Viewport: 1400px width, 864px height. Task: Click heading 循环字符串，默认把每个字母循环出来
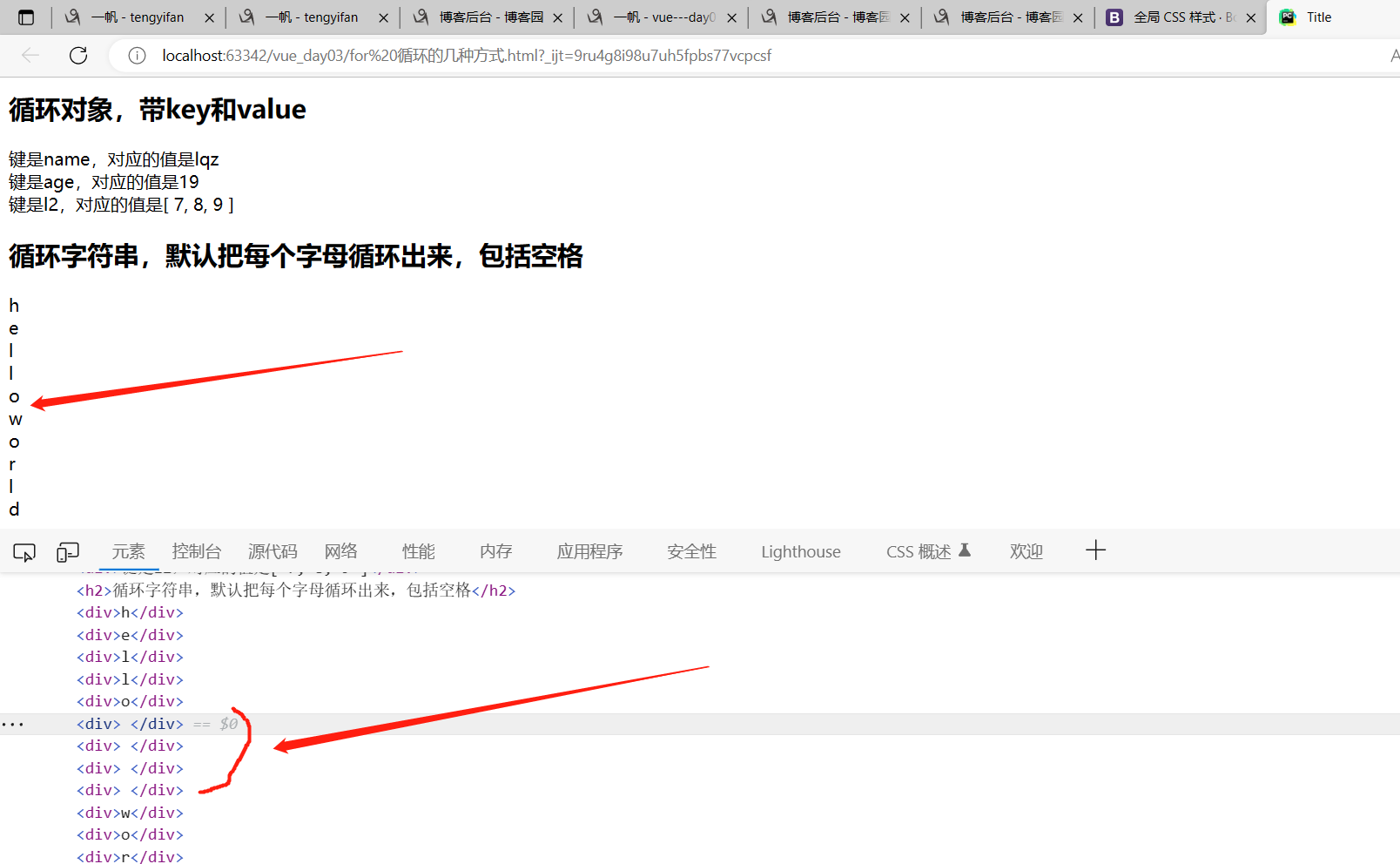tap(296, 256)
